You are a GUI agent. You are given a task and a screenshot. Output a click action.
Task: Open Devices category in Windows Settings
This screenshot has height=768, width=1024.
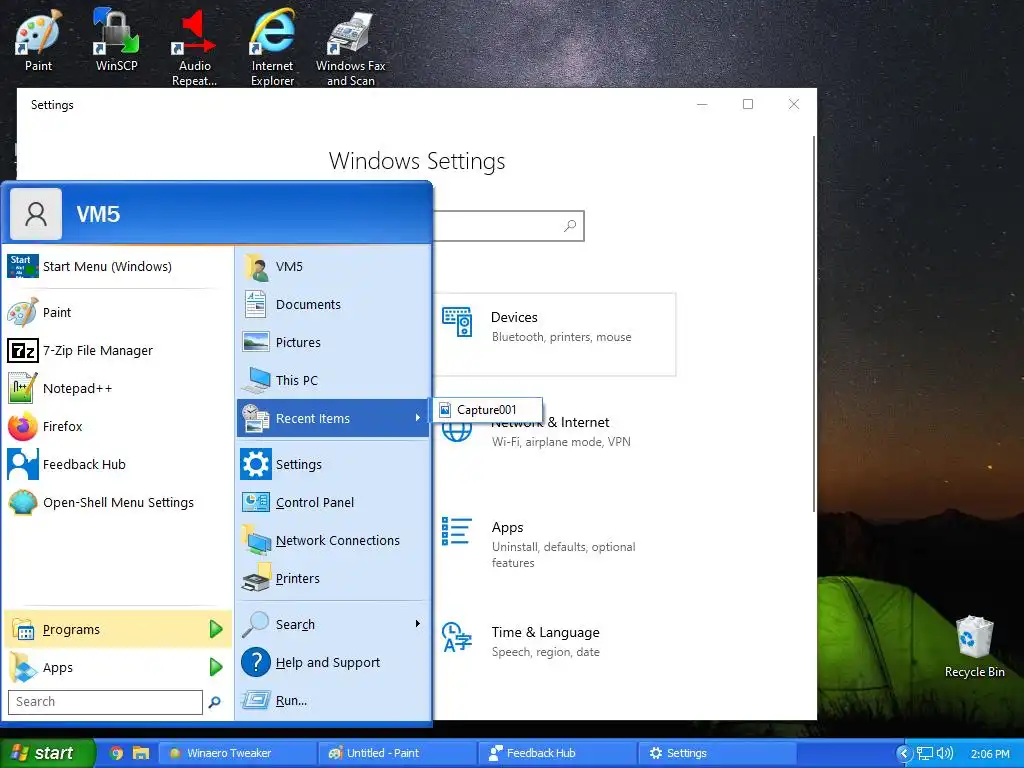pos(554,334)
